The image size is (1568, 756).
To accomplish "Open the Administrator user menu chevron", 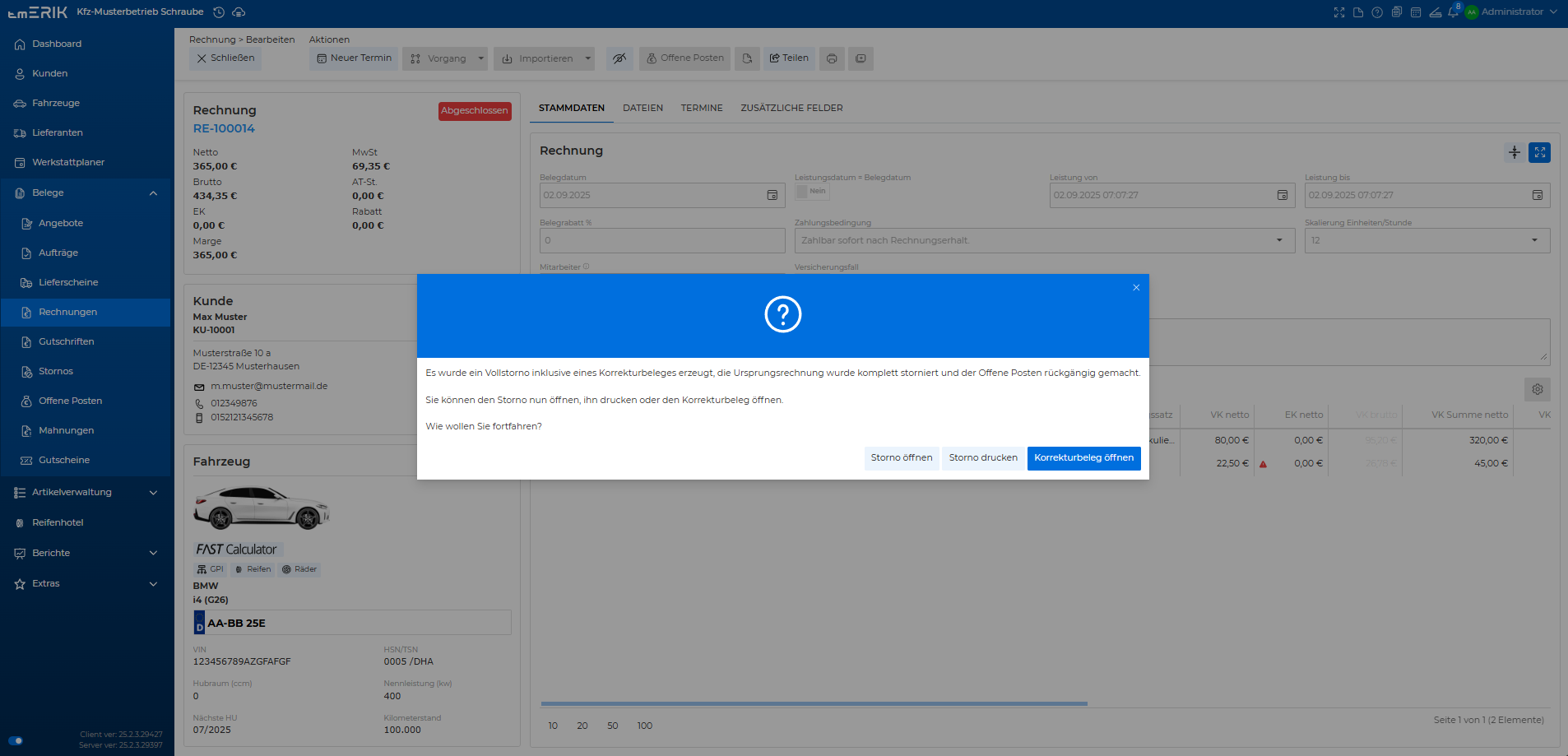I will [x=1553, y=12].
